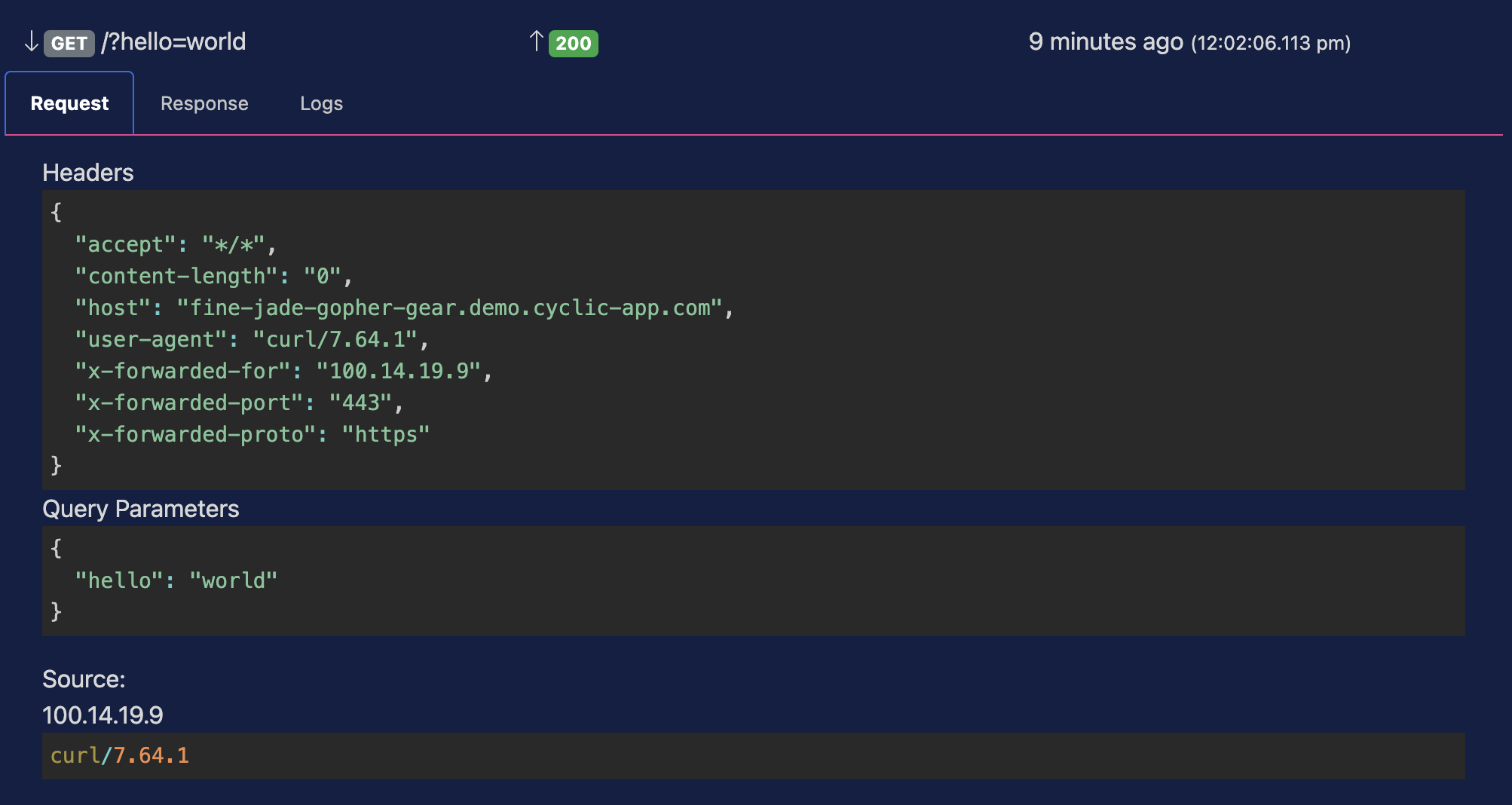This screenshot has width=1512, height=805.
Task: Click the 9 minutes ago timestamp
Action: [x=1105, y=42]
